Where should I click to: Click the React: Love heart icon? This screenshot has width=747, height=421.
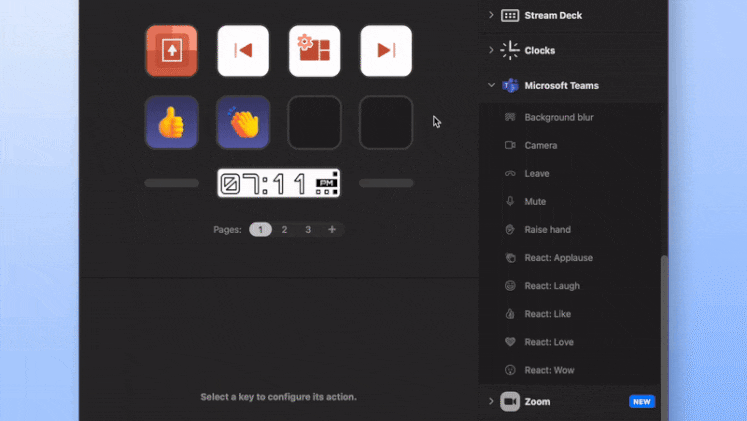point(510,342)
